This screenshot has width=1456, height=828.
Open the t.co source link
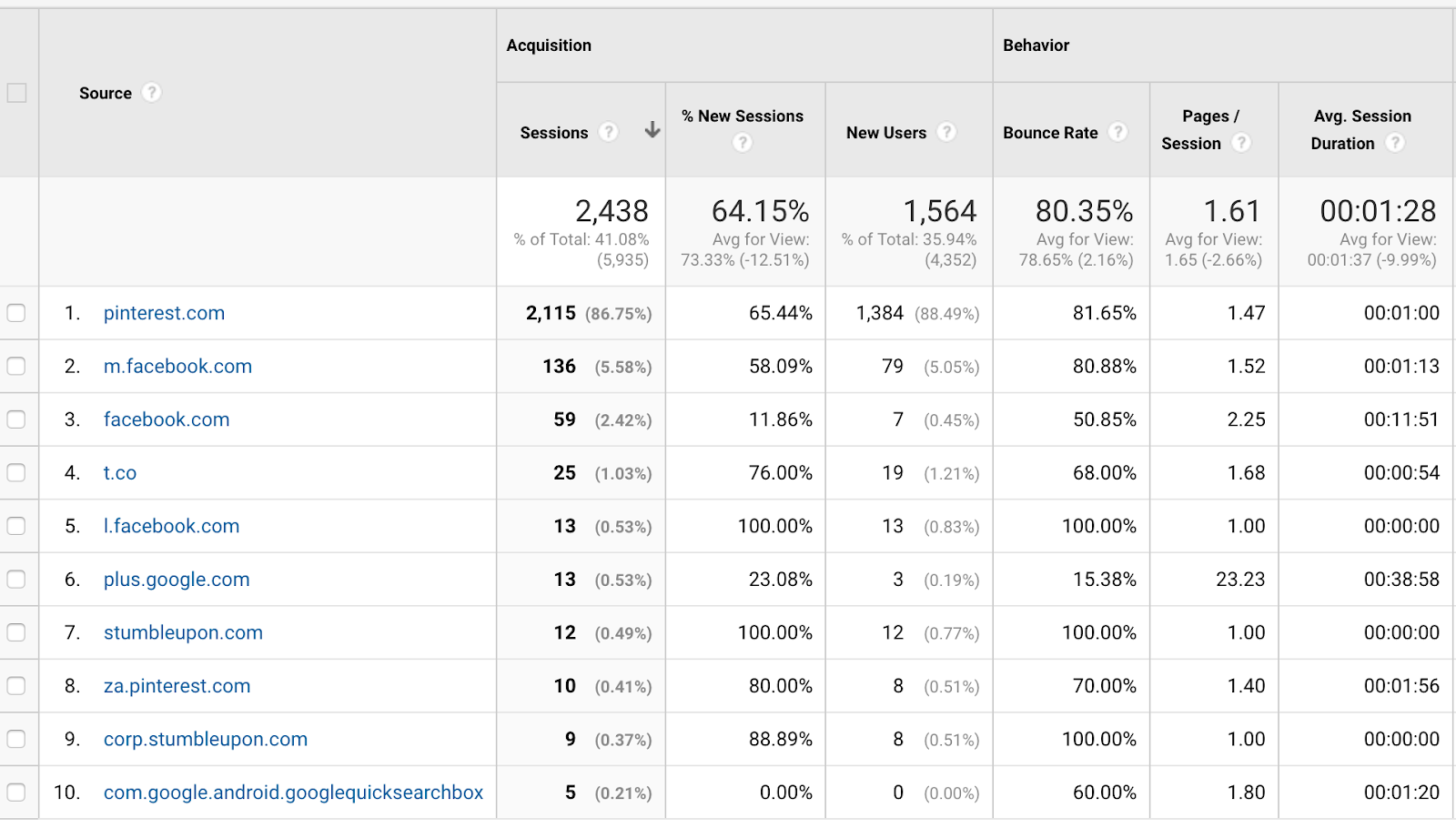coord(120,472)
